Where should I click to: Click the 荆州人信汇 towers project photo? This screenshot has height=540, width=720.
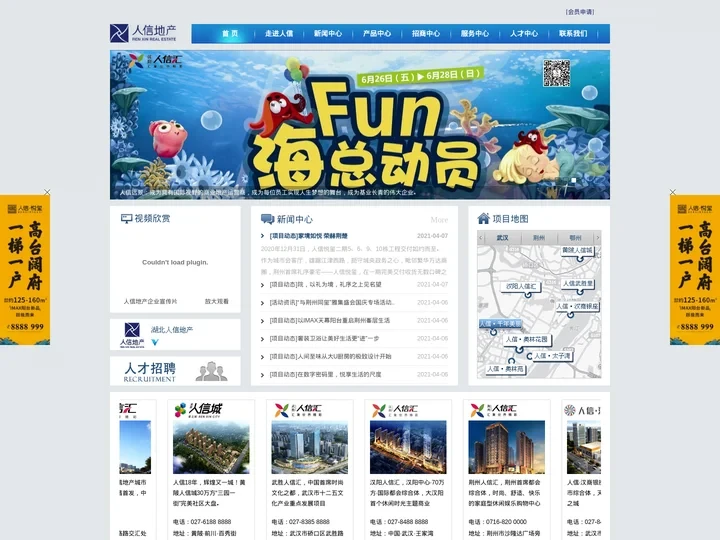click(506, 447)
